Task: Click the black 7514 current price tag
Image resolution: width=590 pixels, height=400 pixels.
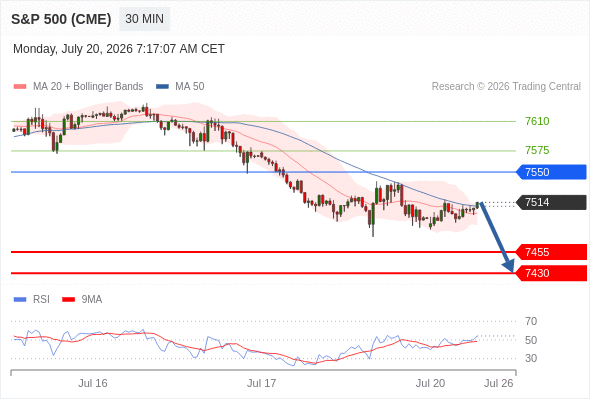Action: click(x=551, y=202)
